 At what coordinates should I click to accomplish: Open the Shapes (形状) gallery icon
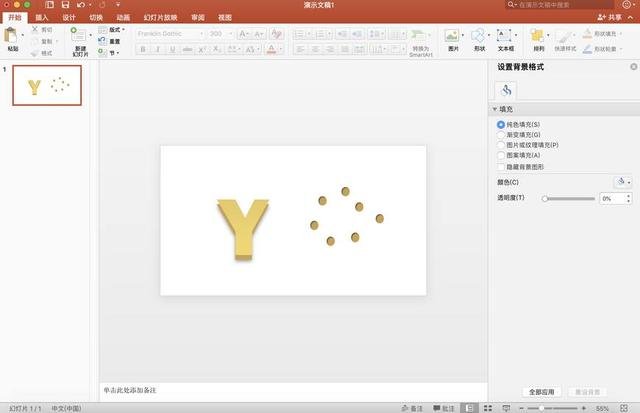[479, 35]
